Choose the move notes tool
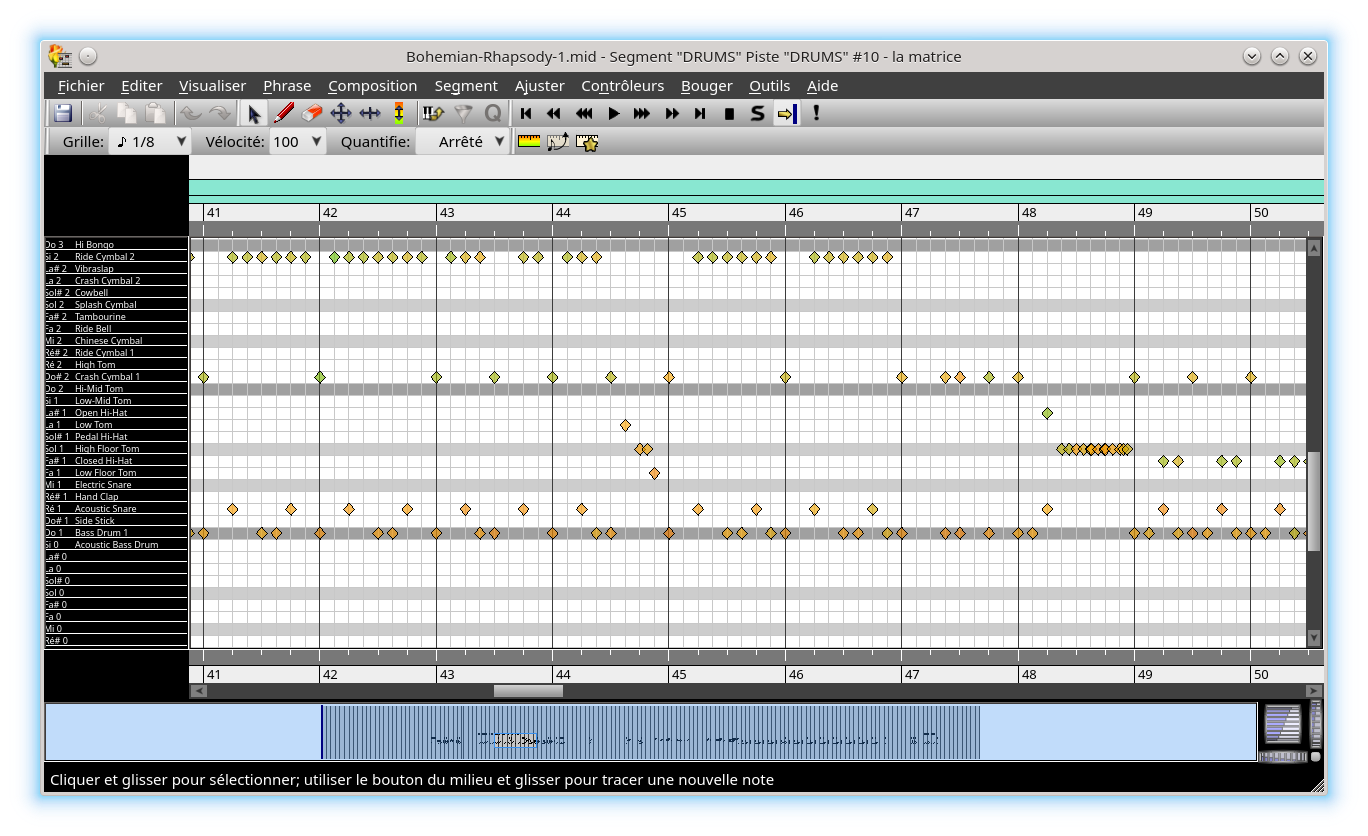1368x836 pixels. (x=341, y=113)
